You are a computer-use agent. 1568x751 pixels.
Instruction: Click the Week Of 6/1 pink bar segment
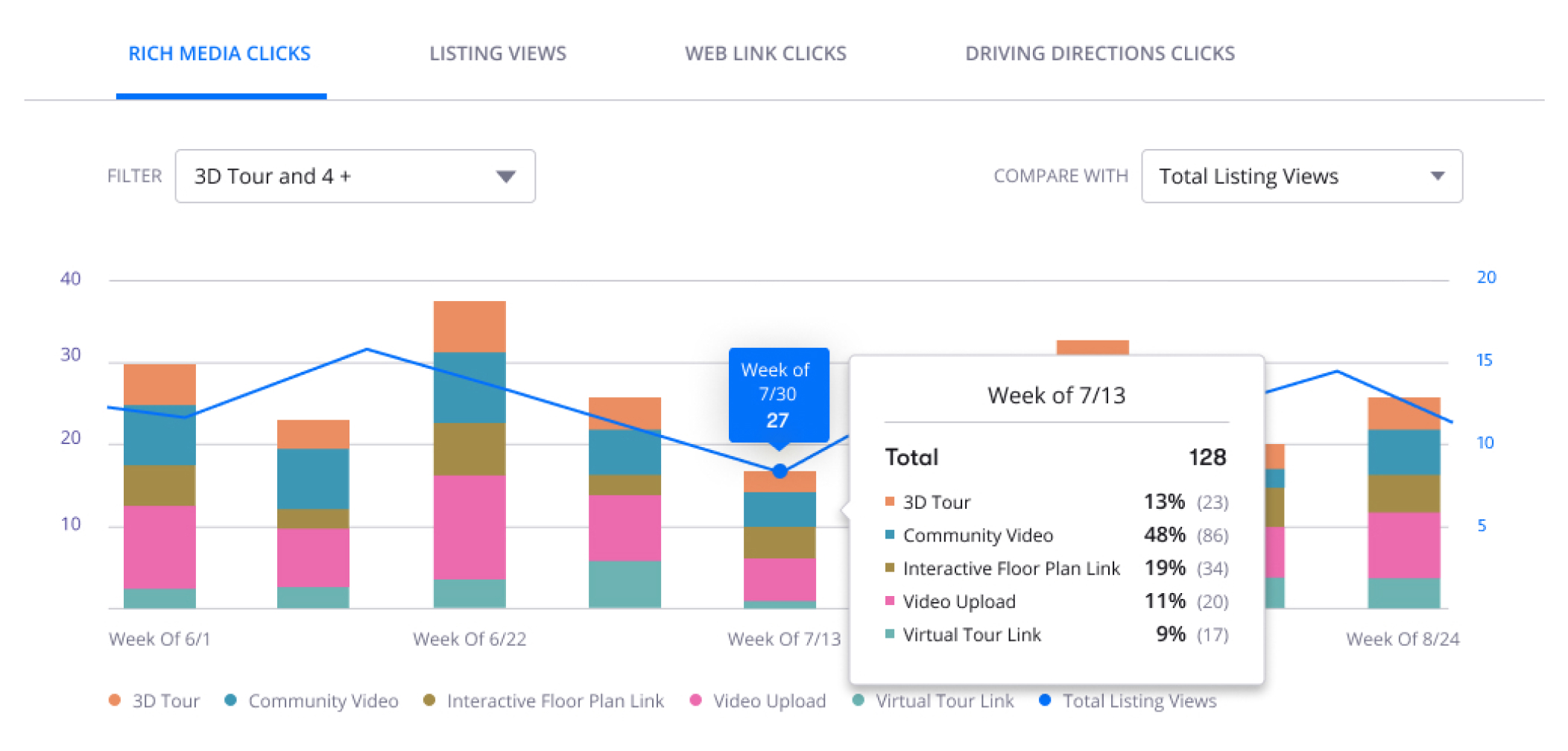[159, 546]
